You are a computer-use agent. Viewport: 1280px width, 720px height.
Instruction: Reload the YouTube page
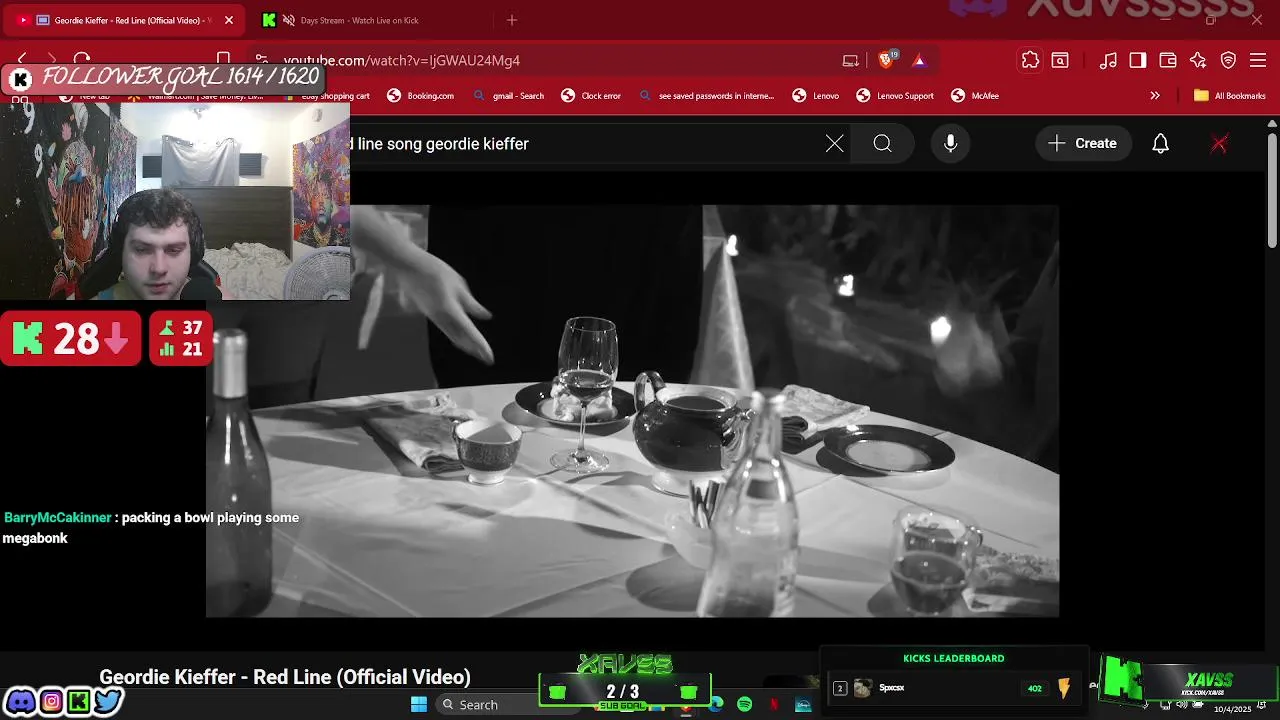82,60
